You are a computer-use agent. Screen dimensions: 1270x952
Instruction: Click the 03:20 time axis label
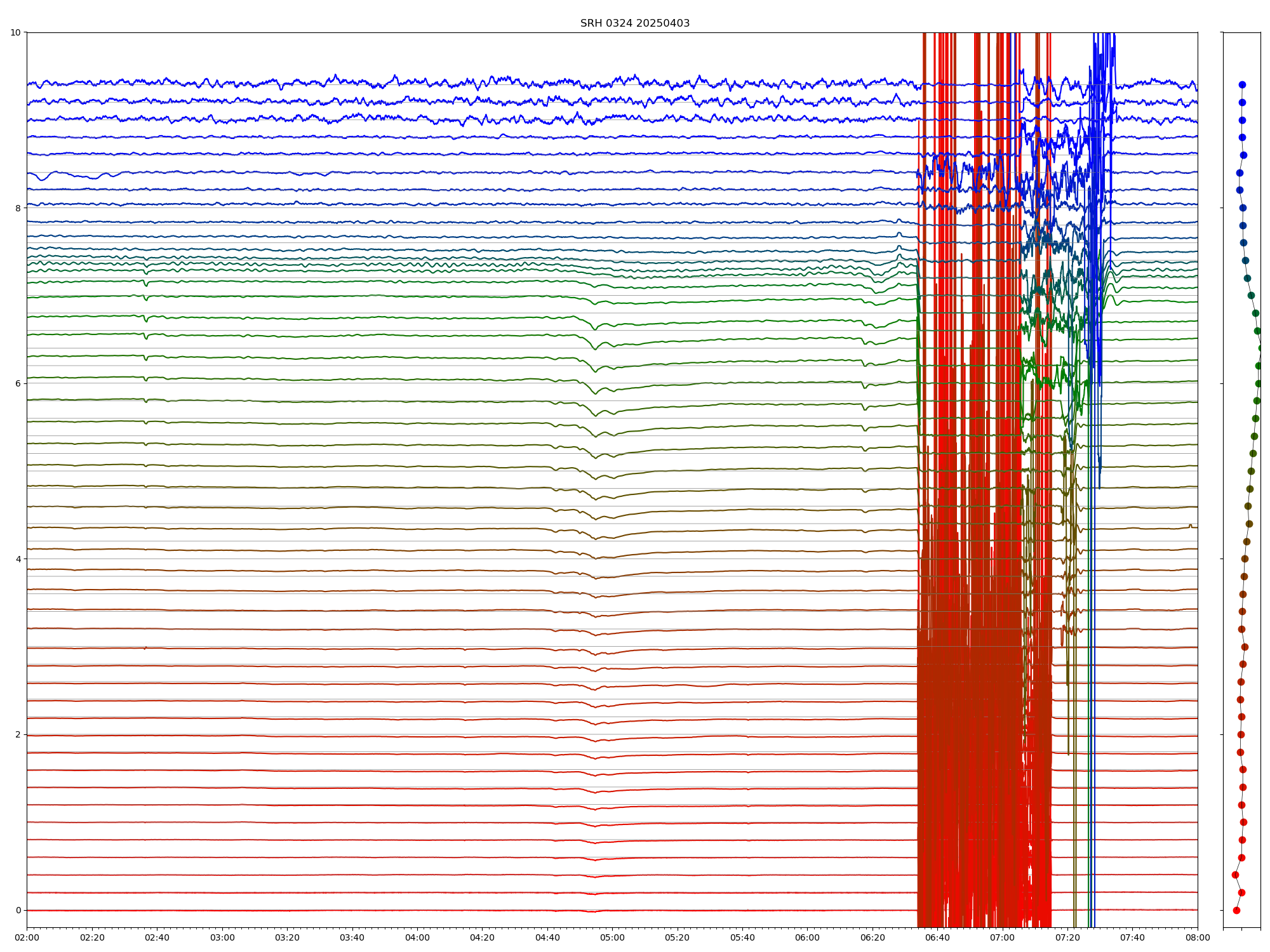coord(287,937)
